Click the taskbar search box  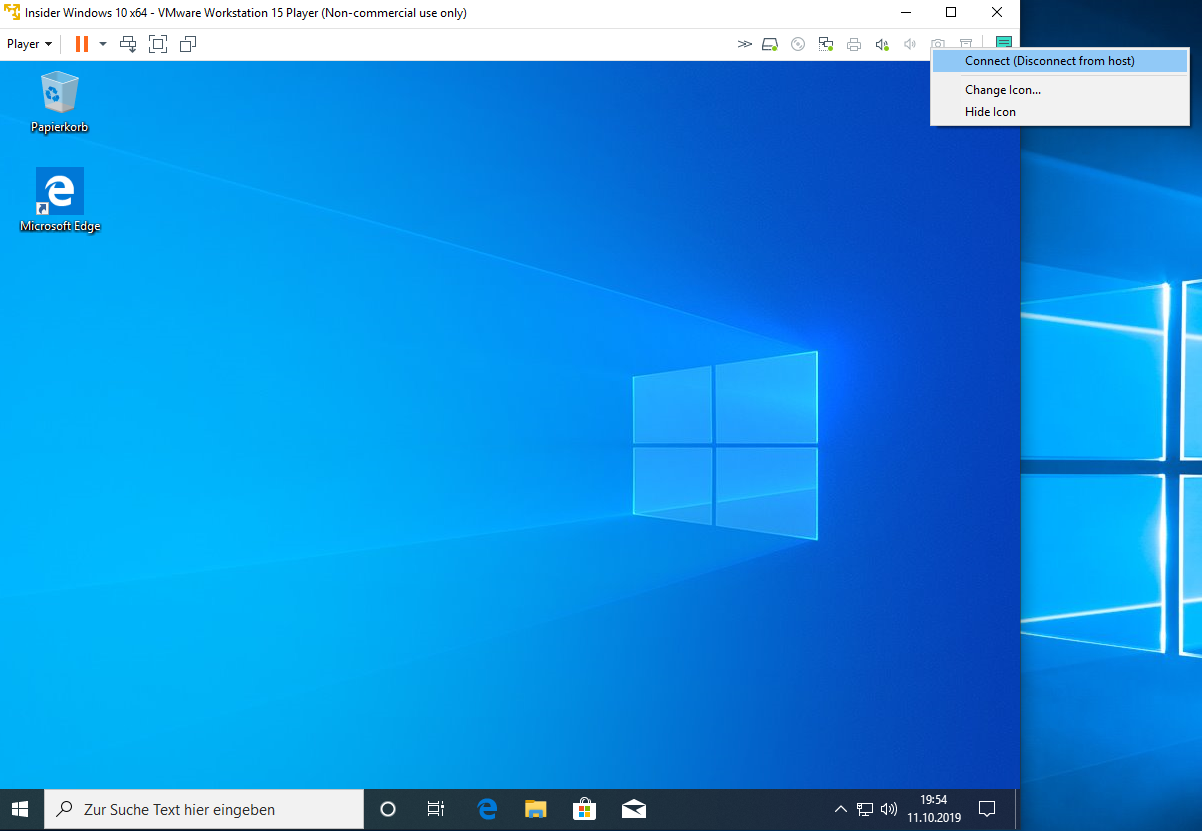point(204,809)
